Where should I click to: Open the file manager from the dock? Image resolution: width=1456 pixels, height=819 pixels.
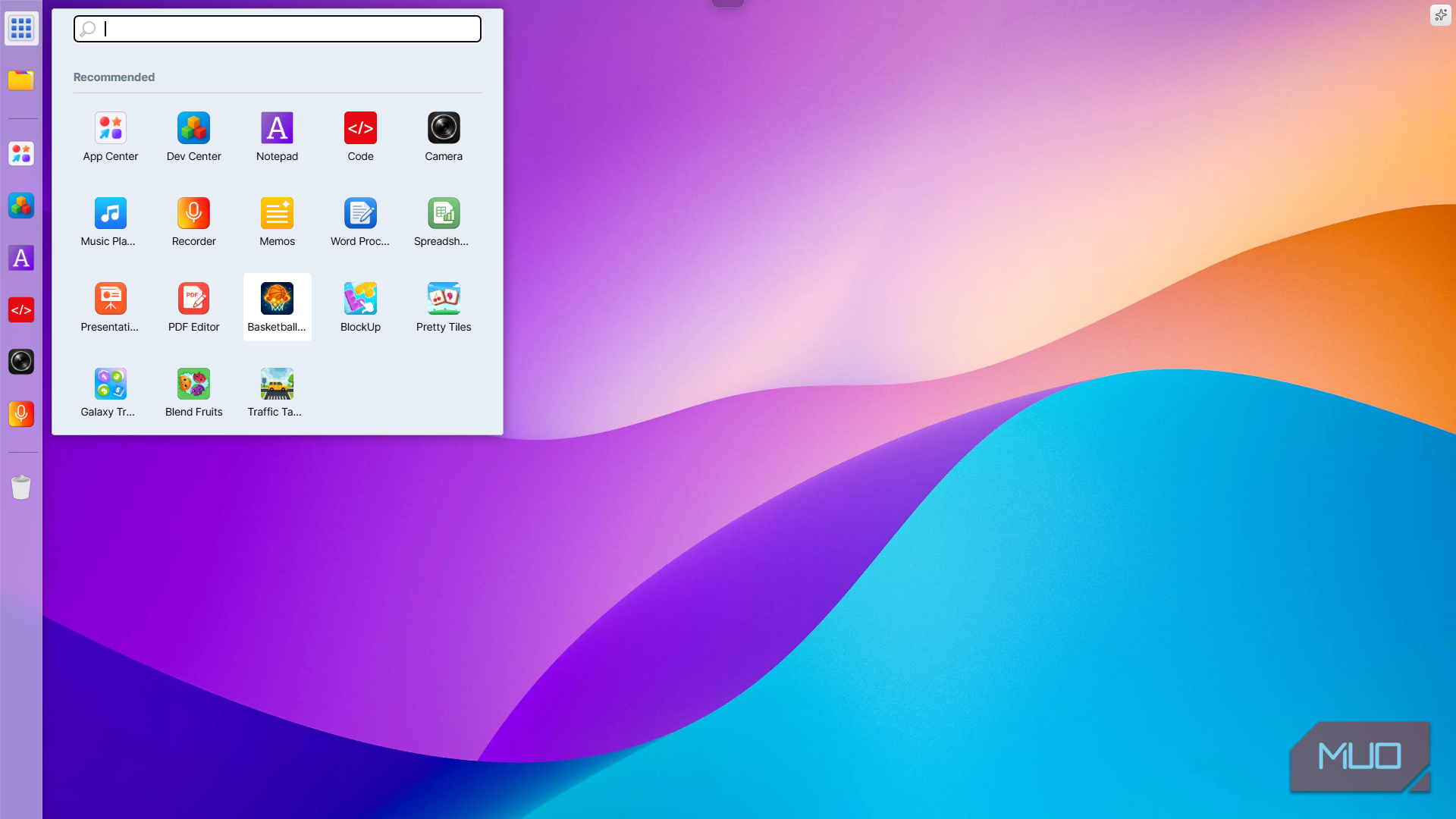click(x=21, y=80)
